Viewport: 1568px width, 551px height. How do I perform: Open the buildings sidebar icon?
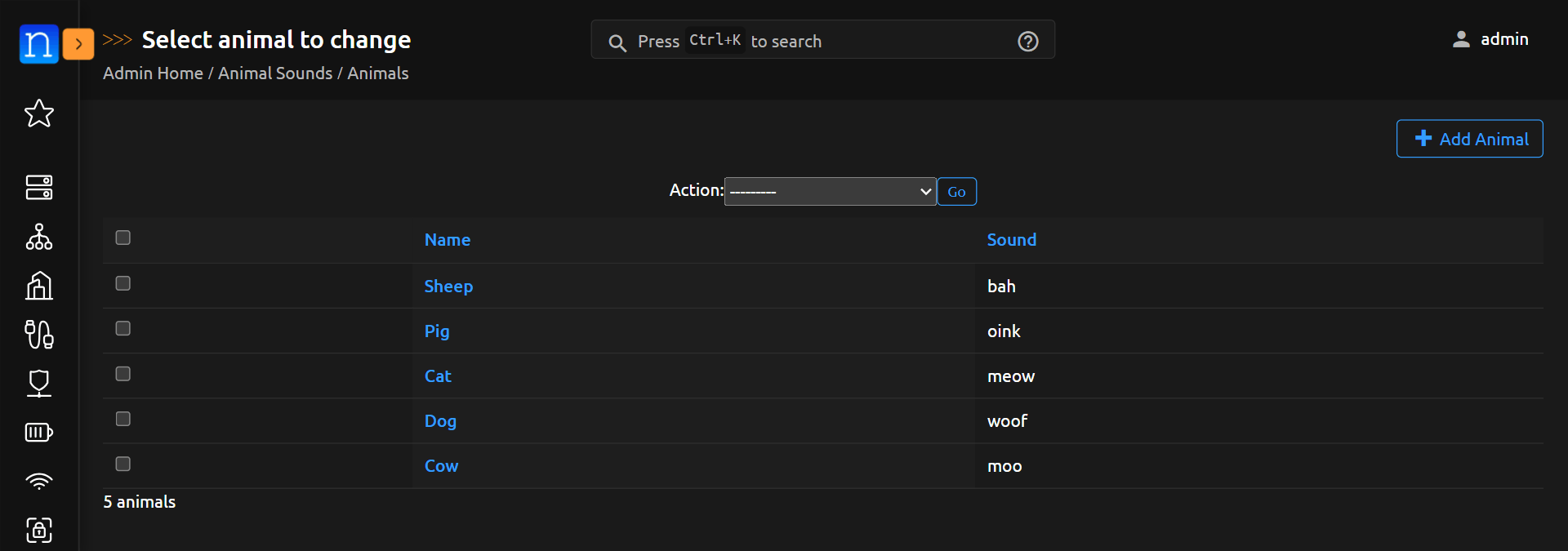(38, 286)
